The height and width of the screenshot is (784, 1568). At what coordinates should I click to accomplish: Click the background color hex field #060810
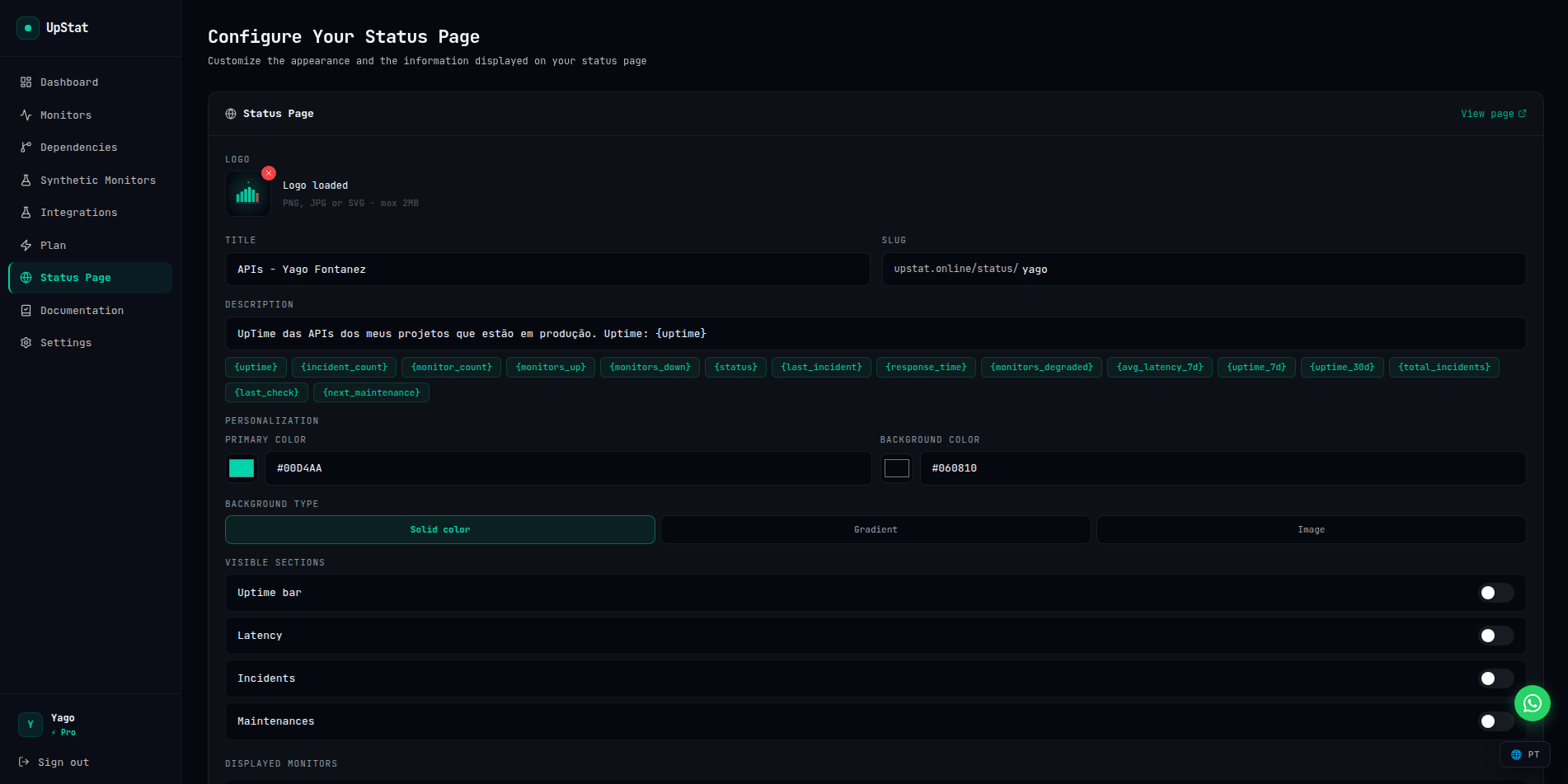(1223, 468)
